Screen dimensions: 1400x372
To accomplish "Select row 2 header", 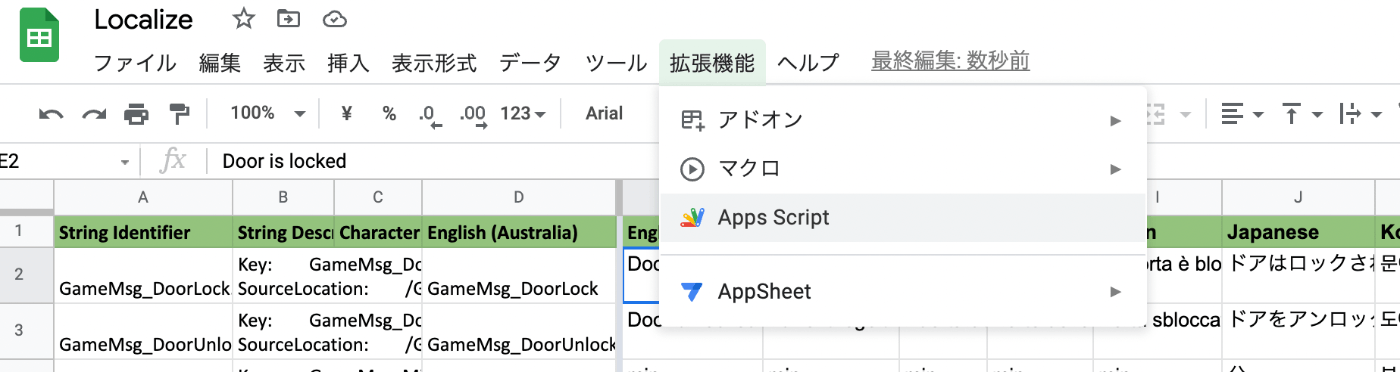I will click(x=26, y=275).
